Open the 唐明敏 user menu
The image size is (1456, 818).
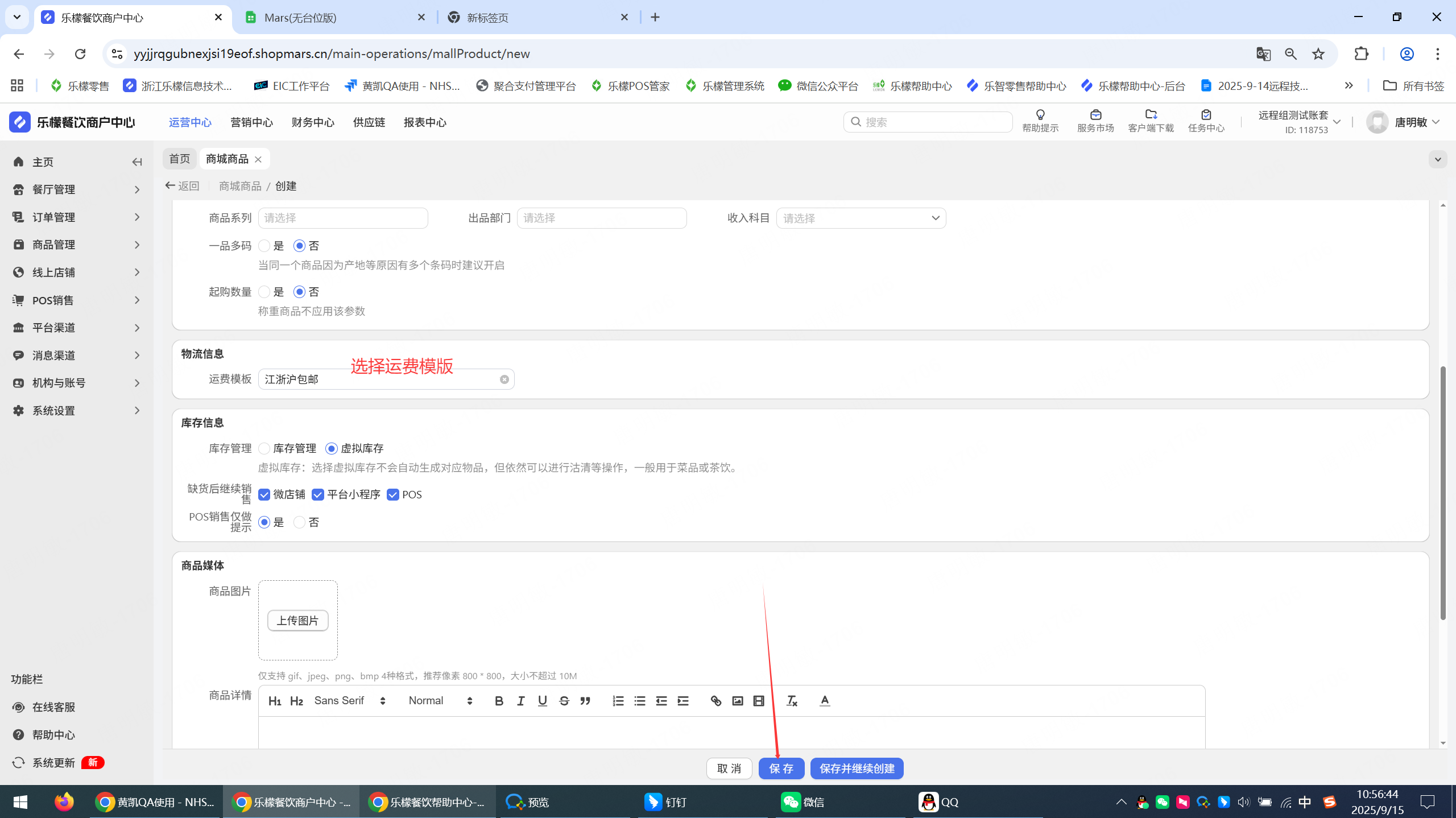[x=1403, y=122]
